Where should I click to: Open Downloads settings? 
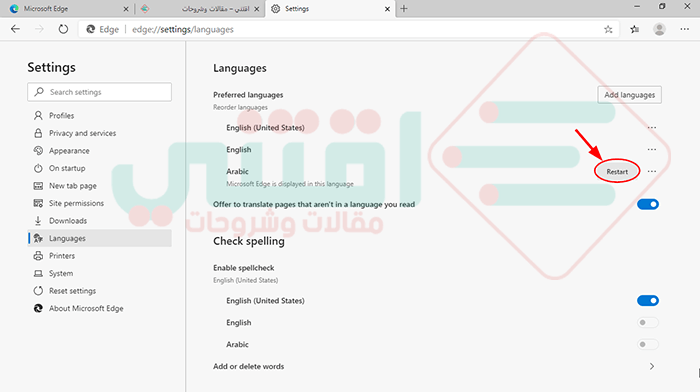point(100,221)
